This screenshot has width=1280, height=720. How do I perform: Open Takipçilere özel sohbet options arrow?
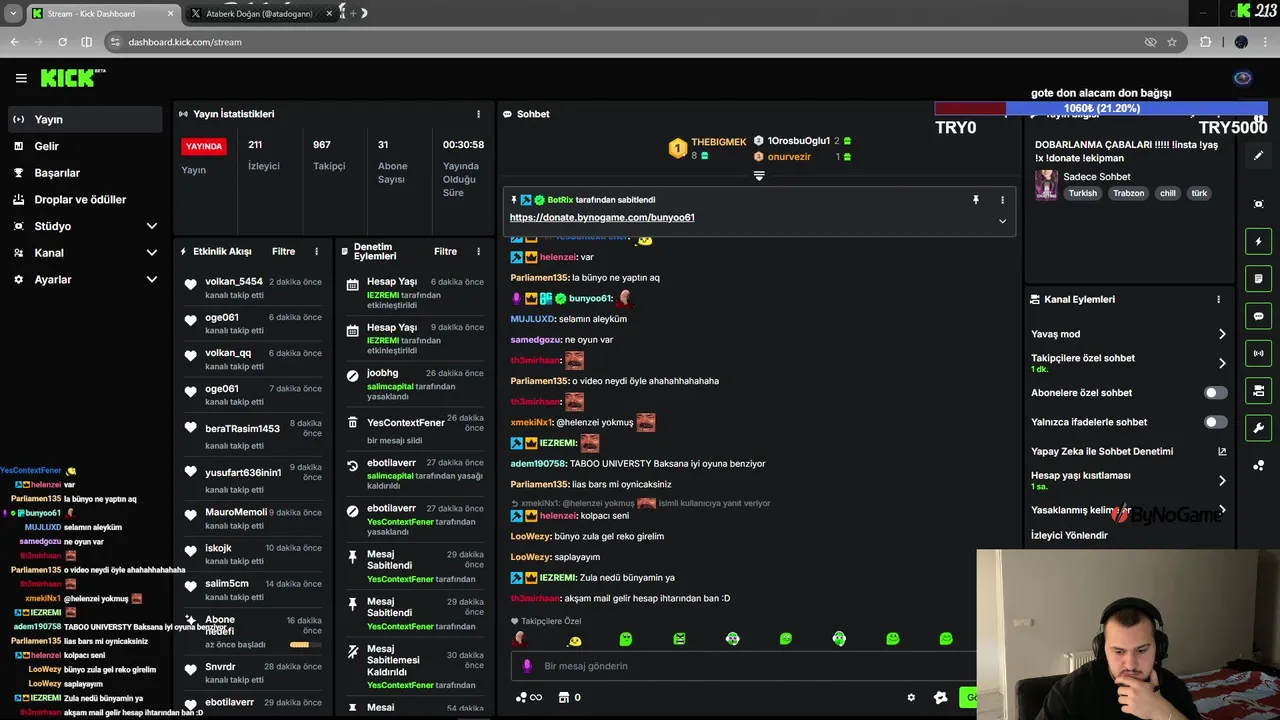[x=1222, y=363]
